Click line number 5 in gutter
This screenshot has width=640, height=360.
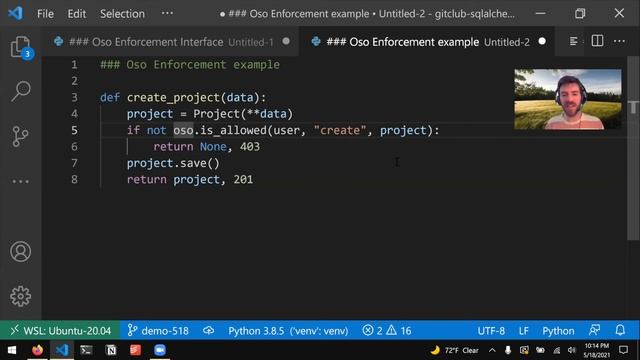pos(74,130)
